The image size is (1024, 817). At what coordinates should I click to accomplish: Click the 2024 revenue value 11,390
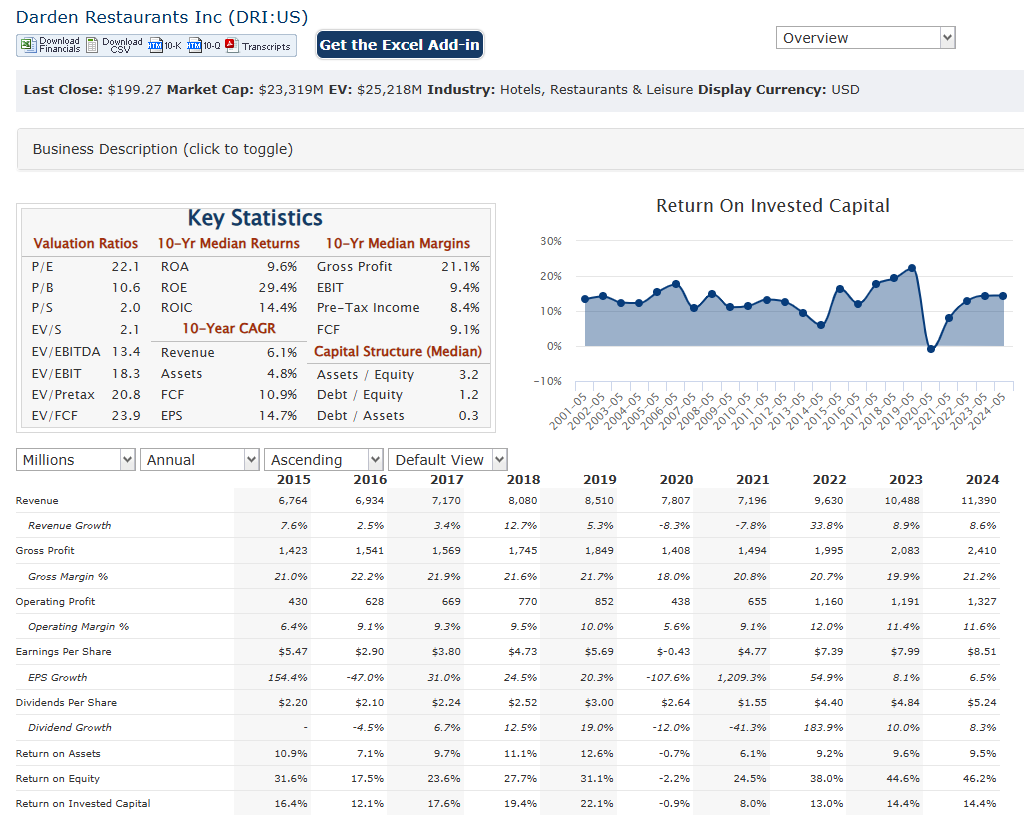point(979,501)
